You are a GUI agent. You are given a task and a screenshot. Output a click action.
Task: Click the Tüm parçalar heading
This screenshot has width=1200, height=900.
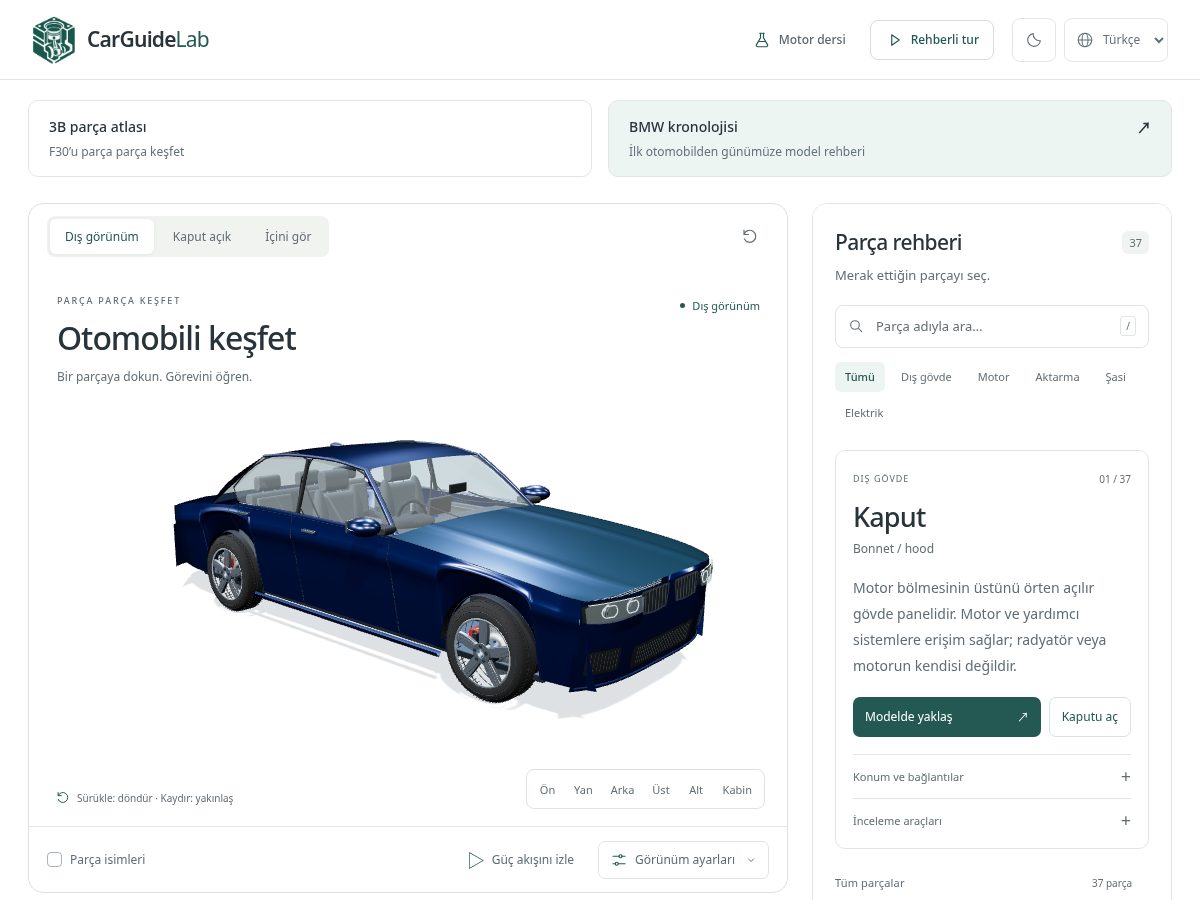click(870, 883)
